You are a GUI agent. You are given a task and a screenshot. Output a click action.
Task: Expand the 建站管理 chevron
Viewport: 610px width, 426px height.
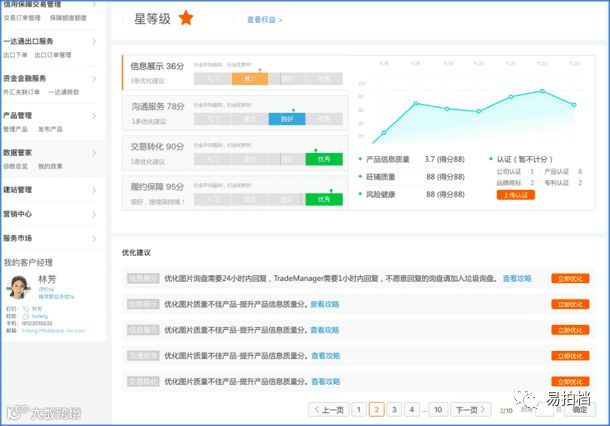click(x=94, y=190)
